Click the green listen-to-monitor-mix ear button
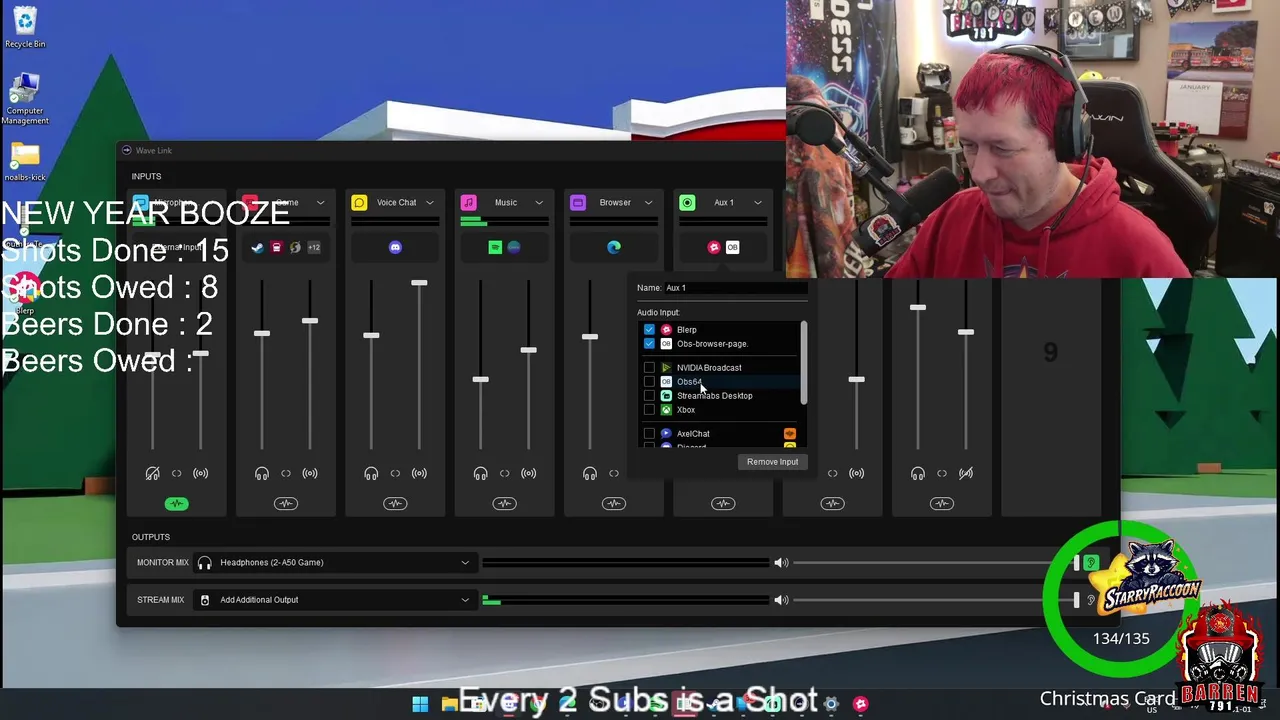 (x=1091, y=564)
